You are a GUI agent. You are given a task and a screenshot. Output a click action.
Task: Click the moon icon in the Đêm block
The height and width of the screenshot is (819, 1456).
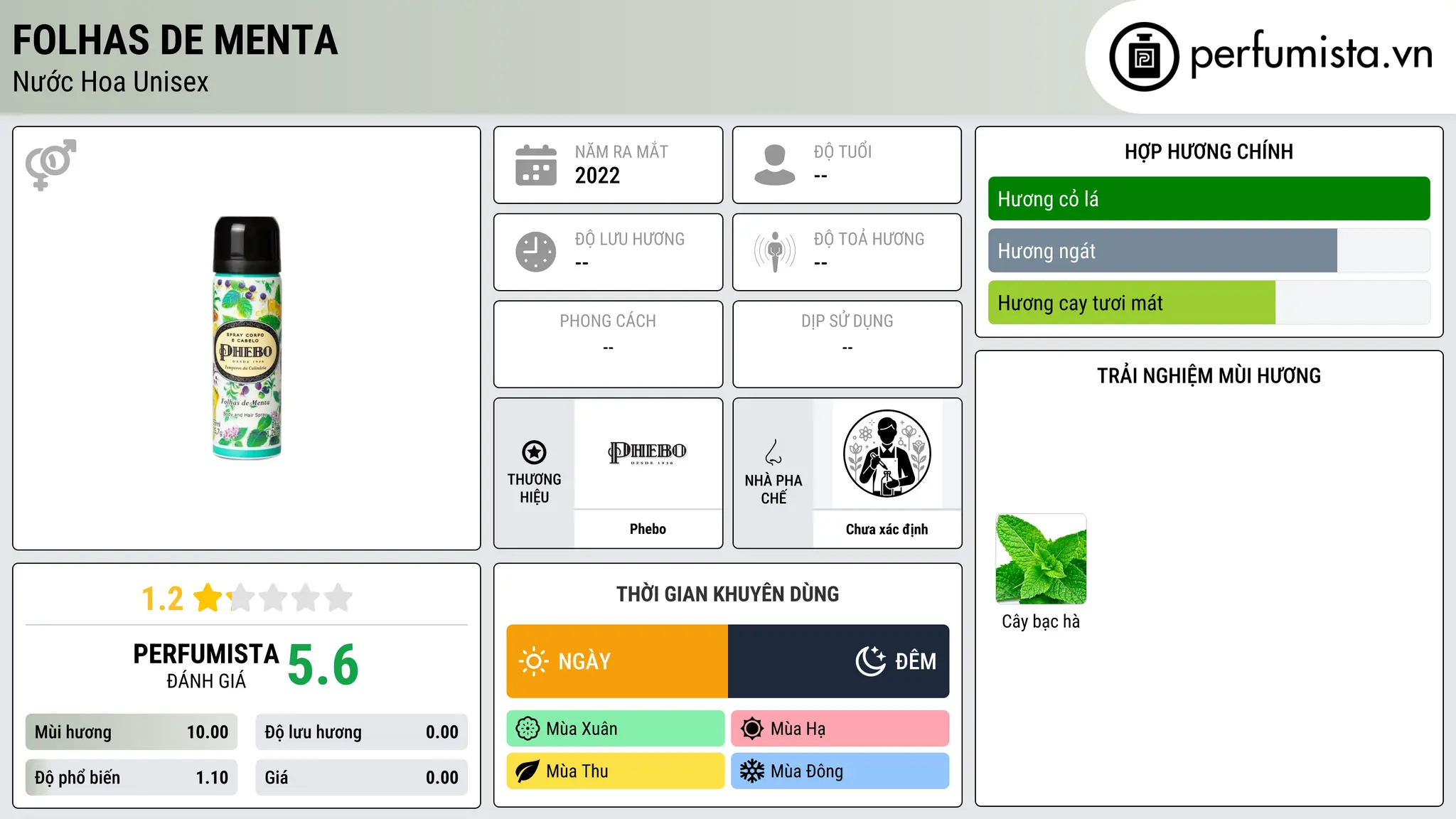coord(871,661)
